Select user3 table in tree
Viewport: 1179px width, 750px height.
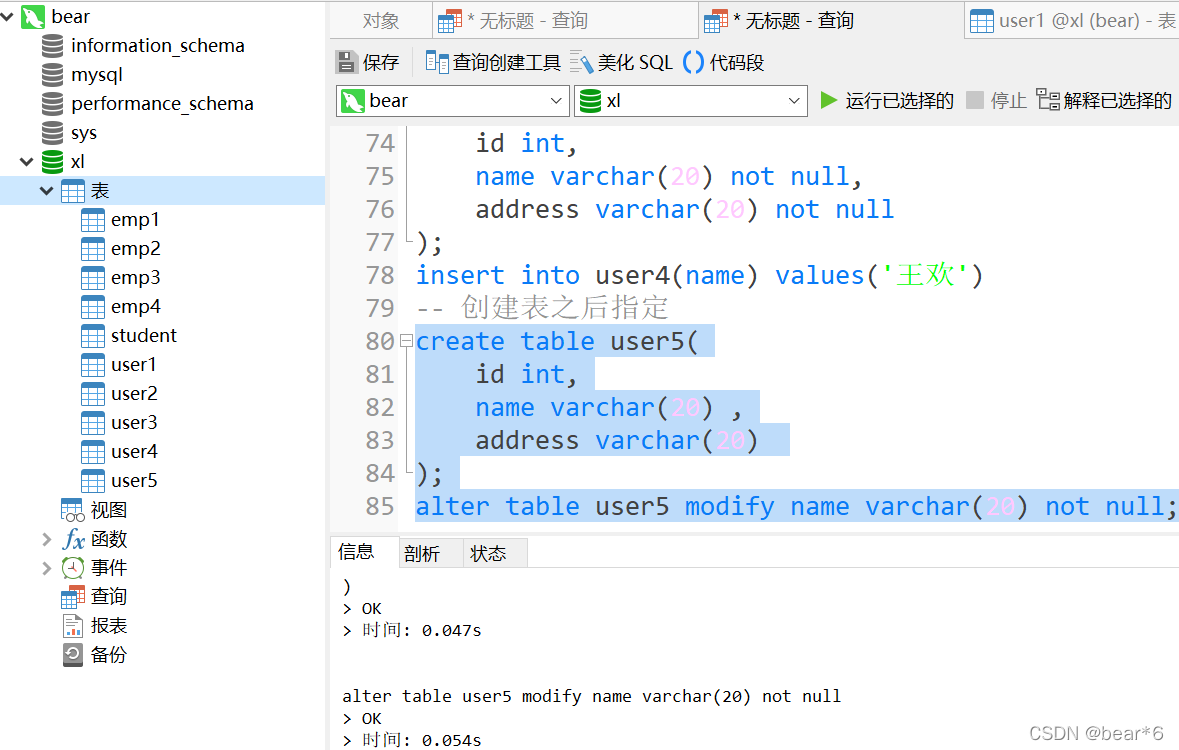(x=134, y=423)
